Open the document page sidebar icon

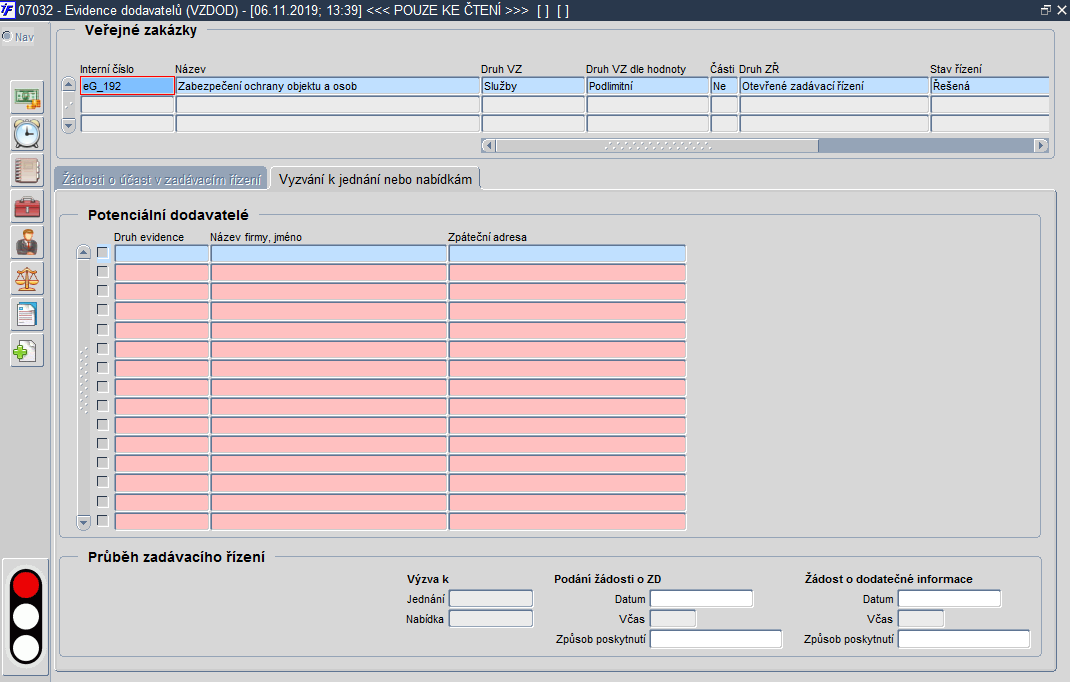[x=27, y=315]
